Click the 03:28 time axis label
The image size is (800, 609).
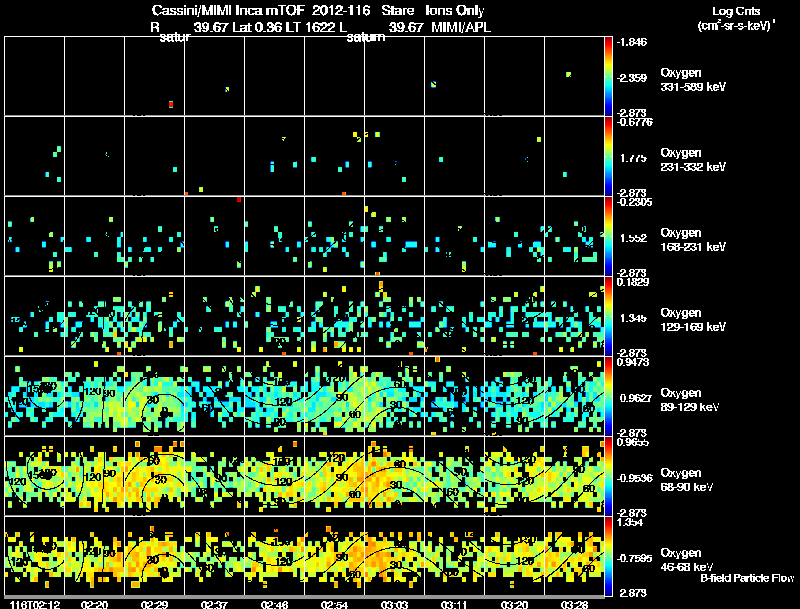[x=574, y=604]
